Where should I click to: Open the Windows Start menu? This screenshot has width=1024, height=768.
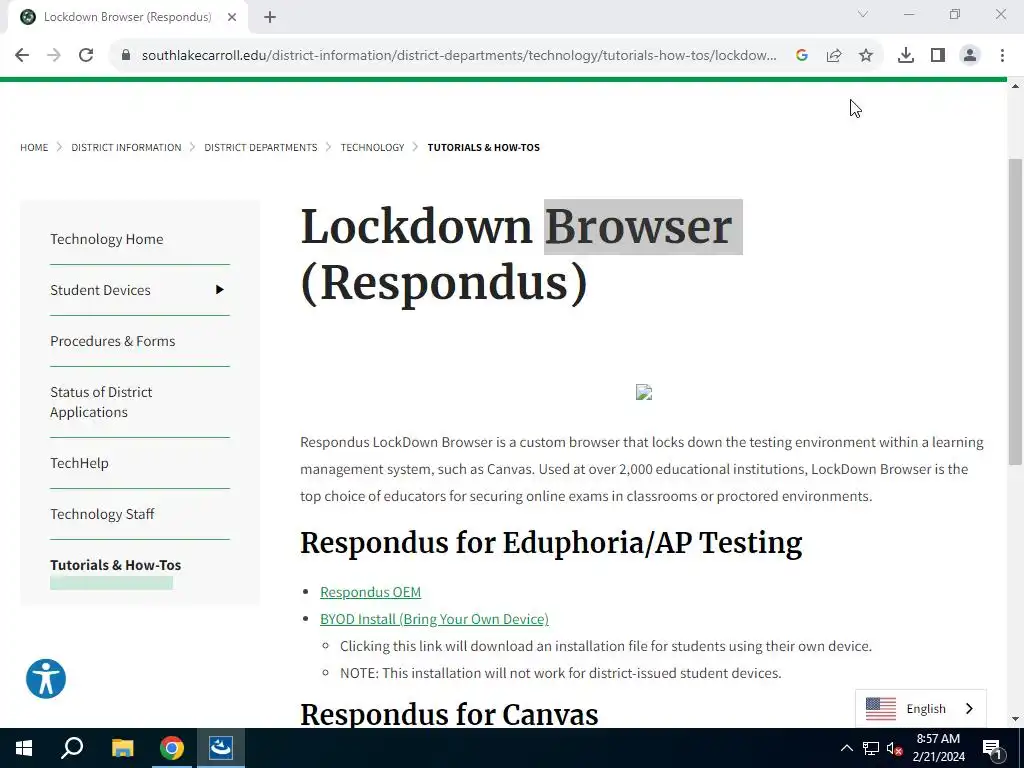click(x=24, y=748)
